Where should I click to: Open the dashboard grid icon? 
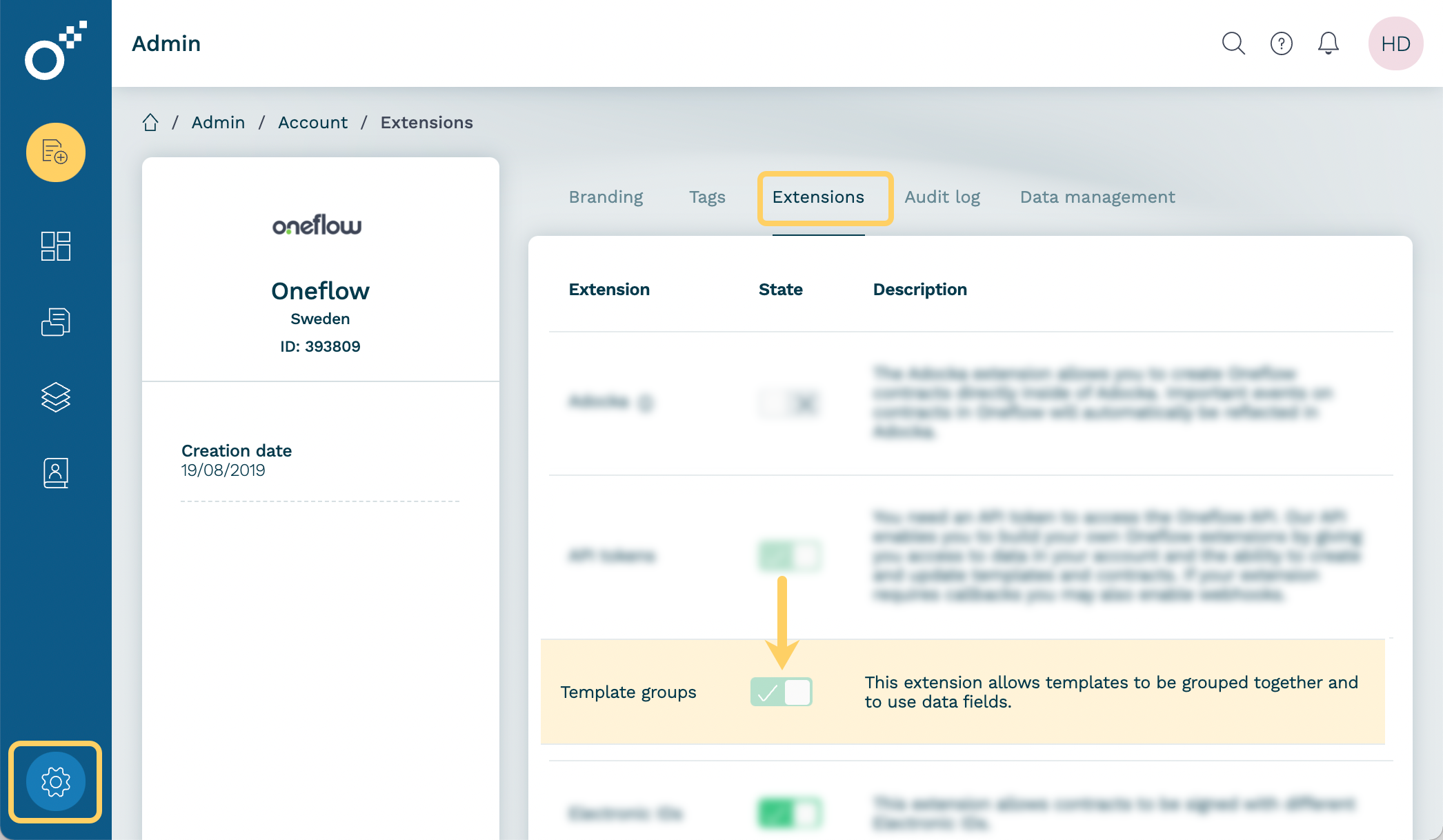pos(56,246)
